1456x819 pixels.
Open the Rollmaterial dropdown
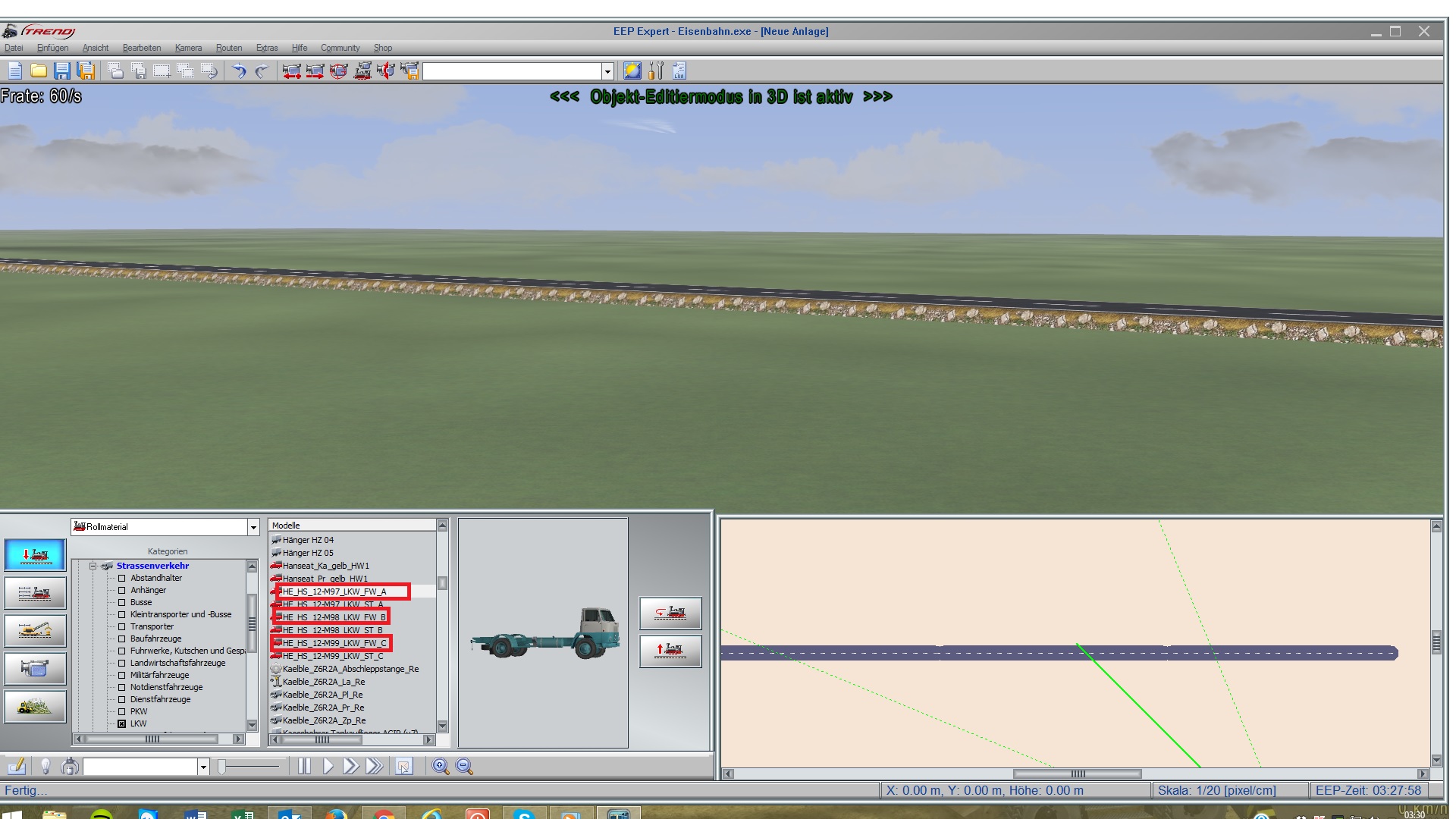point(253,527)
